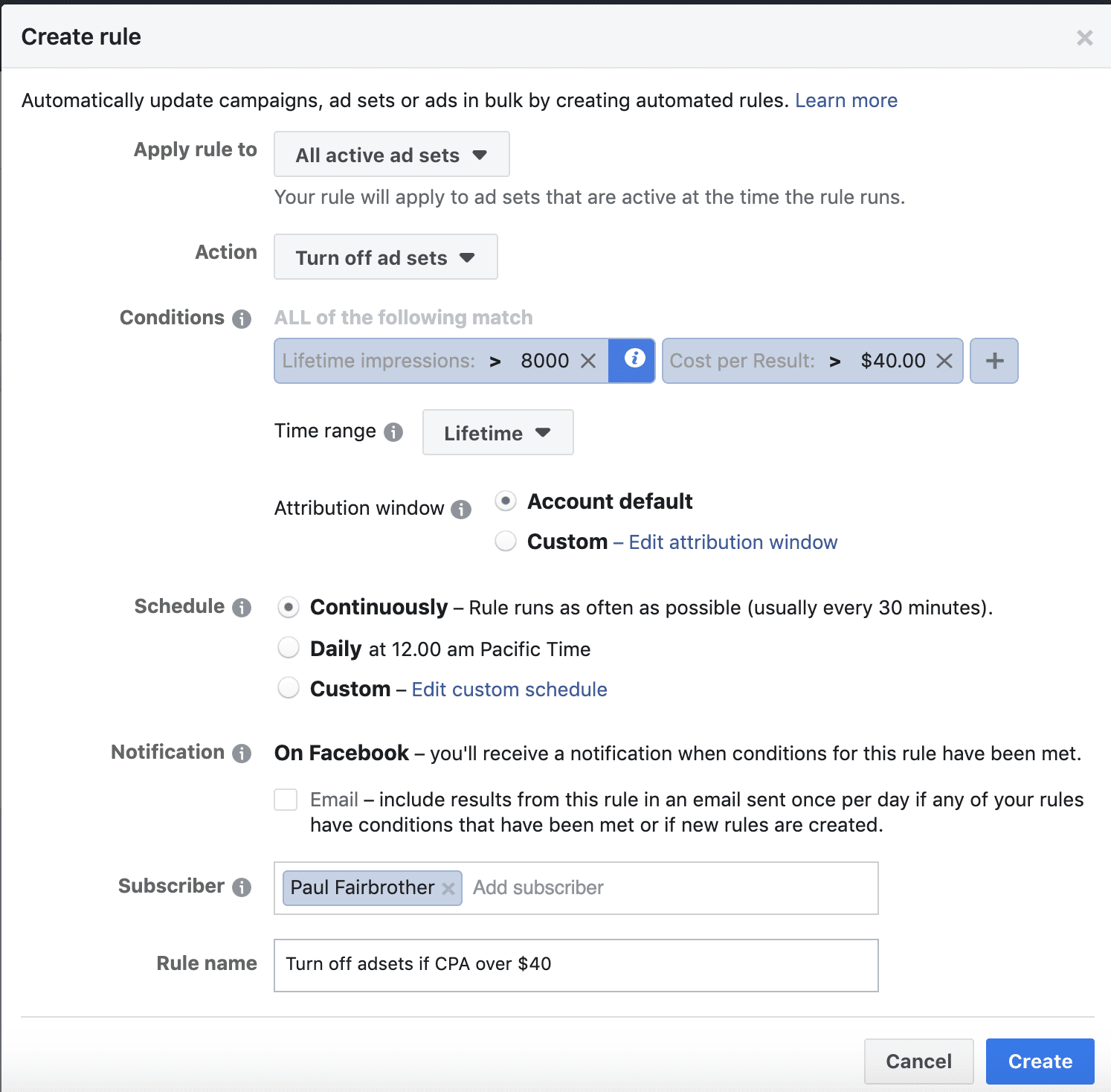The height and width of the screenshot is (1092, 1111).
Task: Click the Notification info icon
Action: pyautogui.click(x=242, y=754)
